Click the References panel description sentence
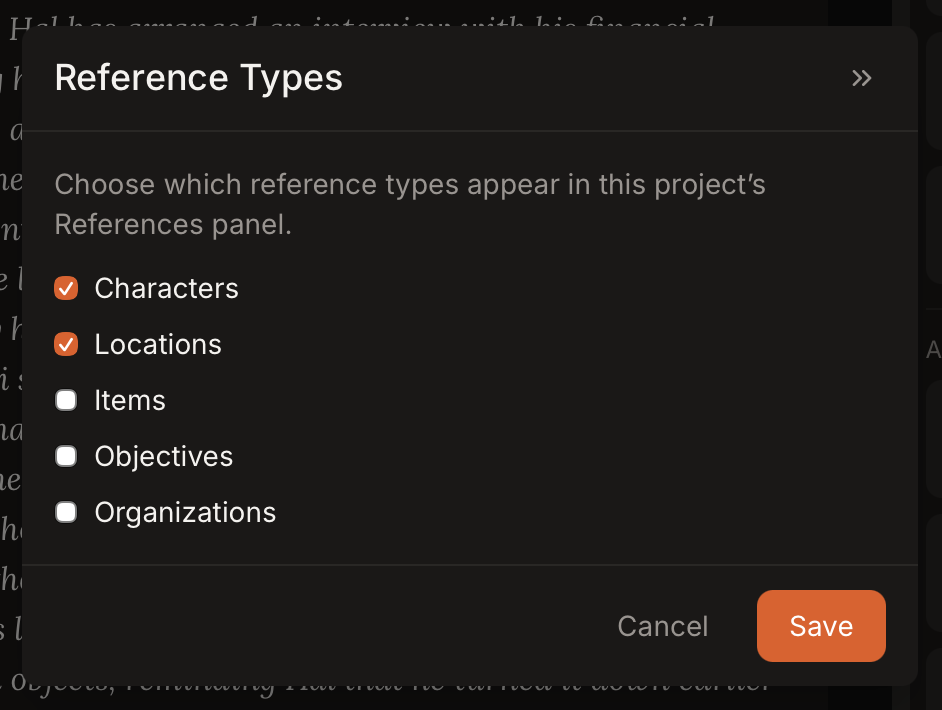 coord(410,204)
